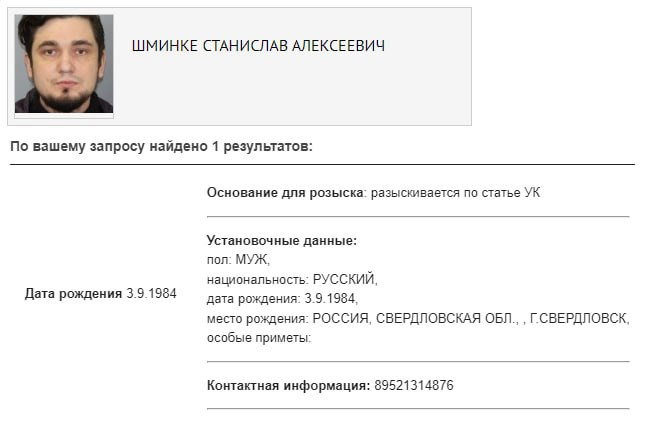Click the 'Установочные данные' heading
The height and width of the screenshot is (421, 648).
click(x=281, y=241)
